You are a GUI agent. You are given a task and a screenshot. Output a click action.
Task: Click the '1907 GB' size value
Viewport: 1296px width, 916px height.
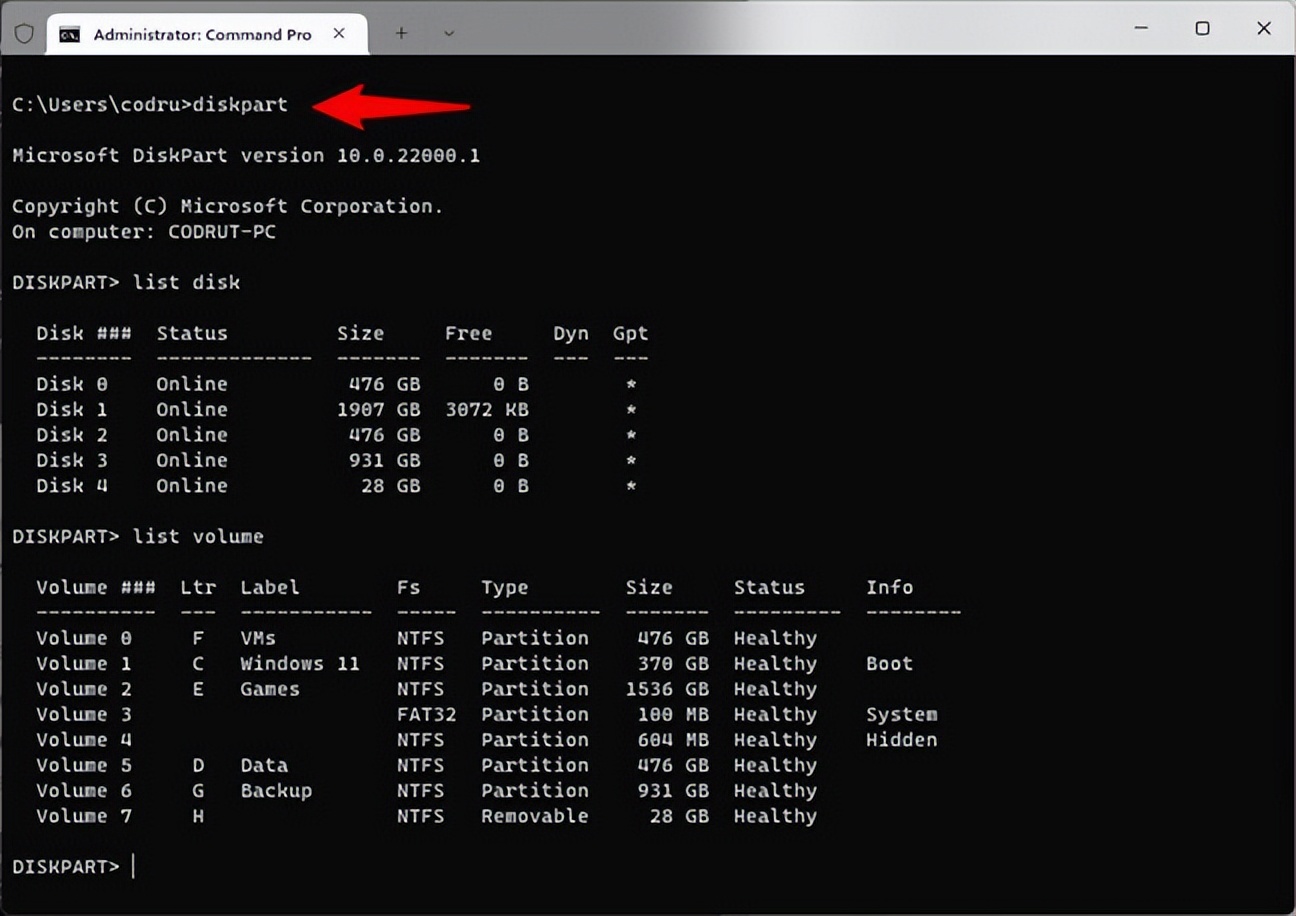coord(379,410)
